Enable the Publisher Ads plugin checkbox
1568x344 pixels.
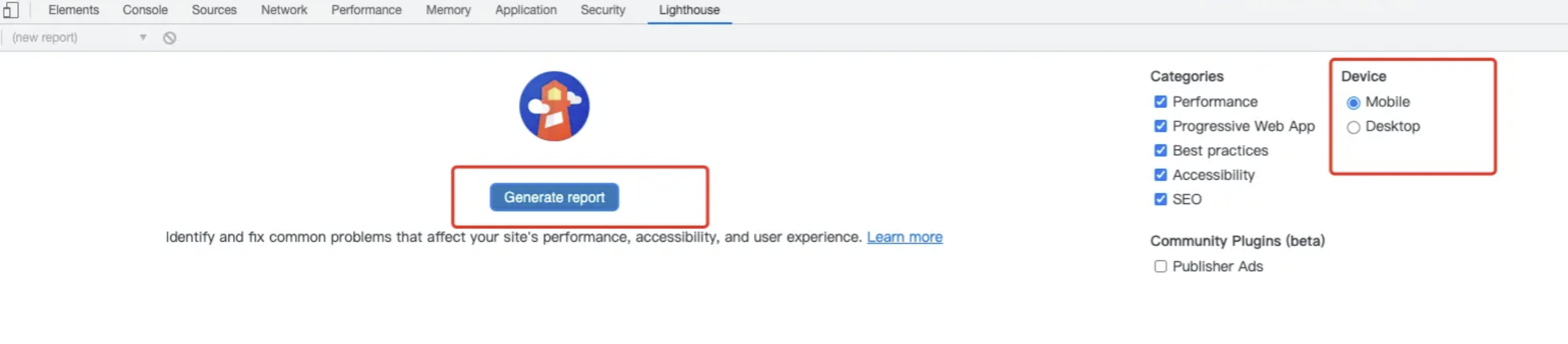click(1160, 267)
